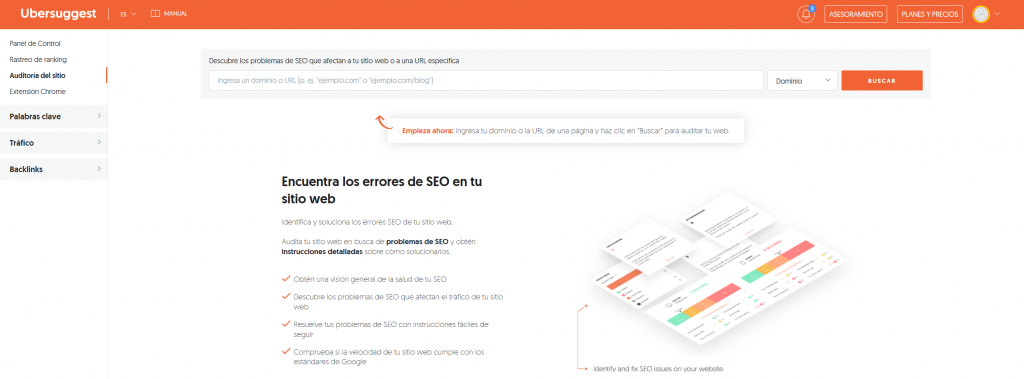Click text "Descubre los problemas de SEO que afectan el tráfico"
The width and height of the screenshot is (1024, 379).
coord(398,301)
